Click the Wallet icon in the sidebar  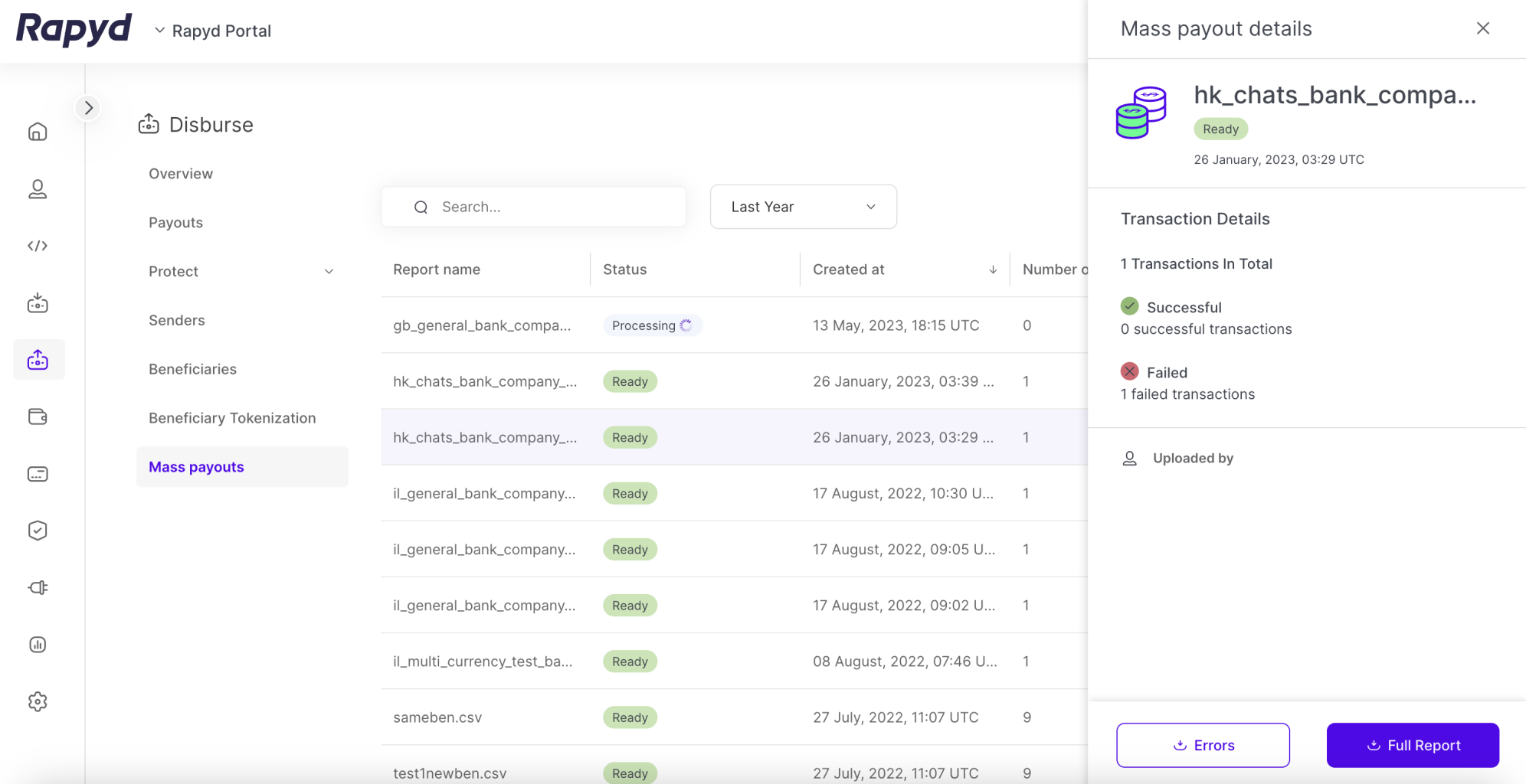pos(38,417)
